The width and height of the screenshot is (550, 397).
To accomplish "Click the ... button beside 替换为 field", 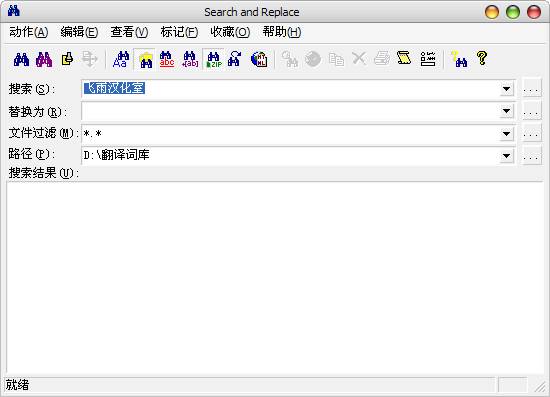I will pyautogui.click(x=531, y=111).
